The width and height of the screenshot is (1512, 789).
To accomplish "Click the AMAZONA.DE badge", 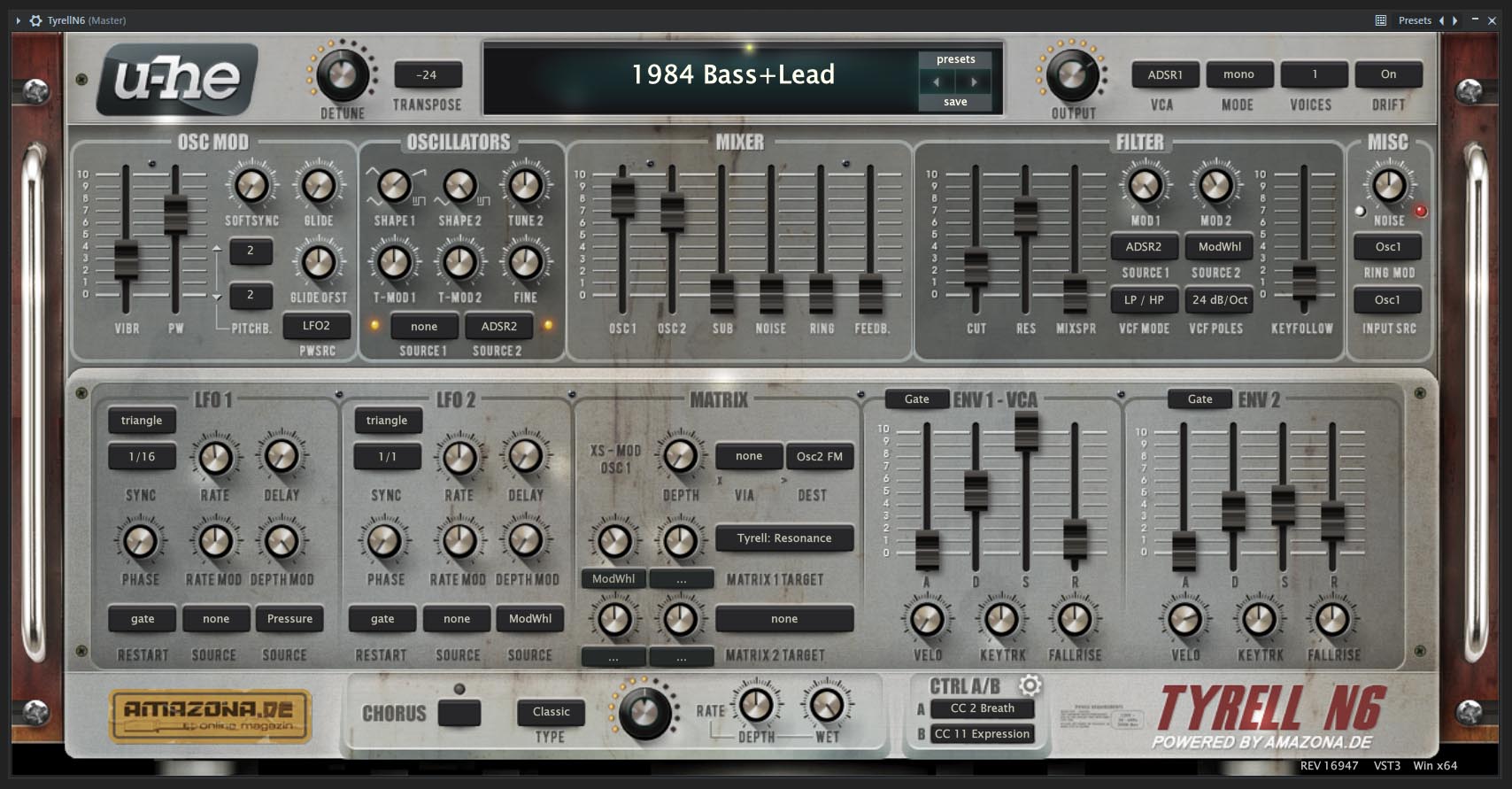I will [211, 716].
